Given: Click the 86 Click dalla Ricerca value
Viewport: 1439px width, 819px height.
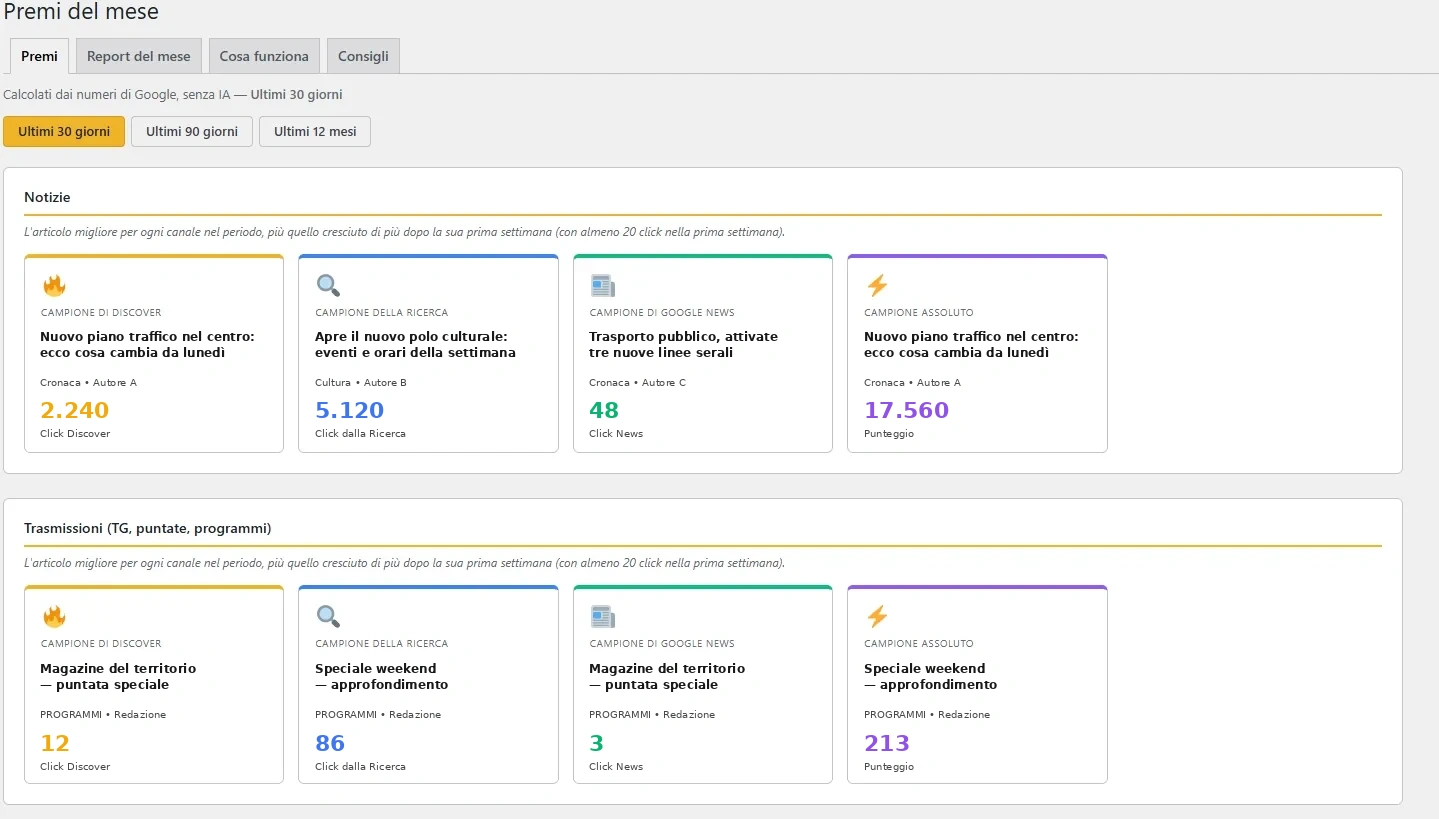Looking at the screenshot, I should (330, 743).
